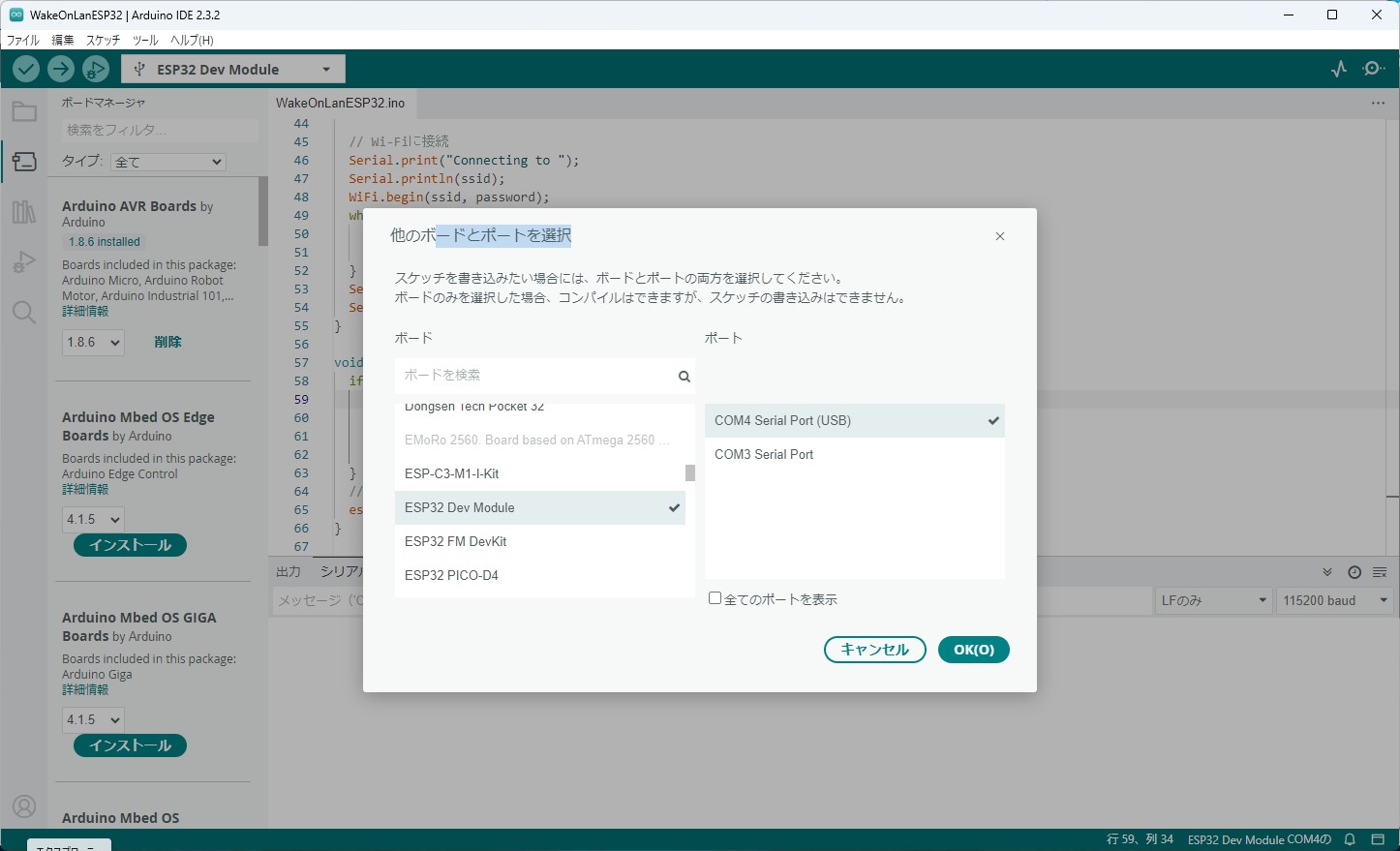Open notifications bell in status bar
The height and width of the screenshot is (851, 1400).
click(x=1350, y=839)
